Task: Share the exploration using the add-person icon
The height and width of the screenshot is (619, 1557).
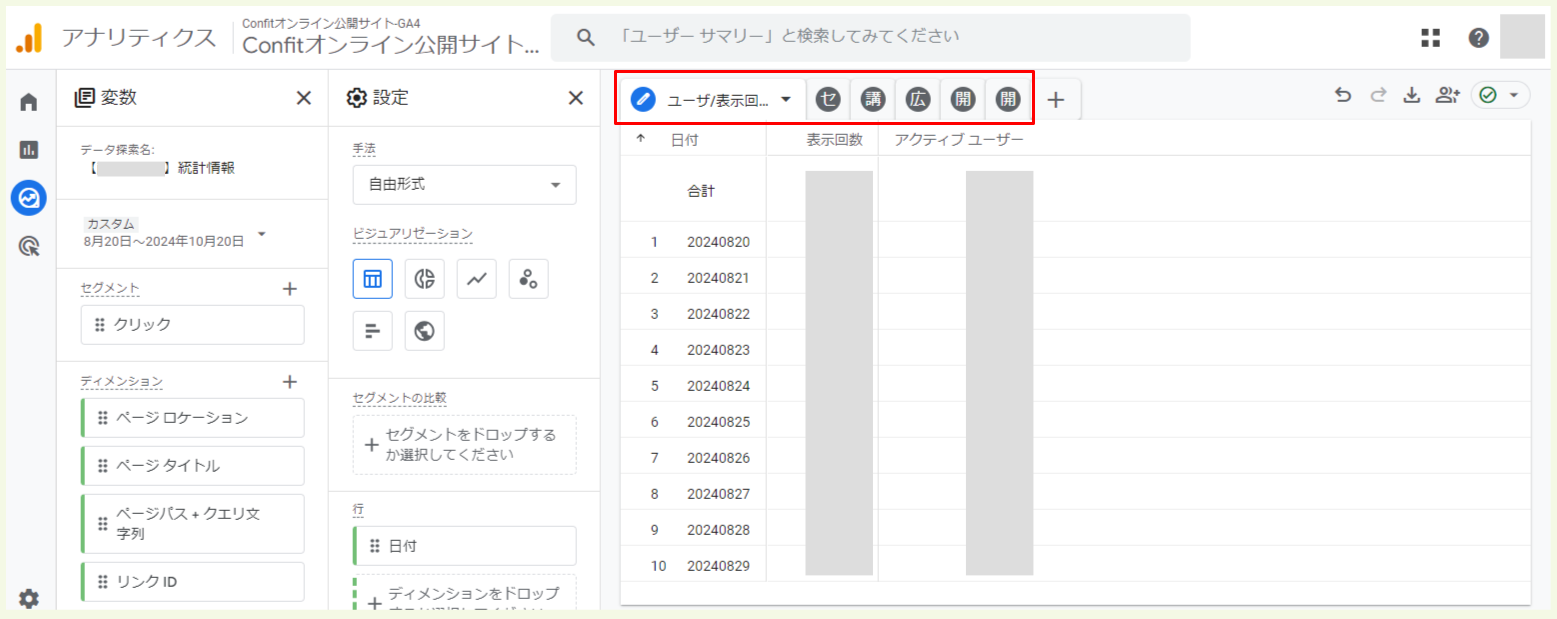Action: point(1447,94)
